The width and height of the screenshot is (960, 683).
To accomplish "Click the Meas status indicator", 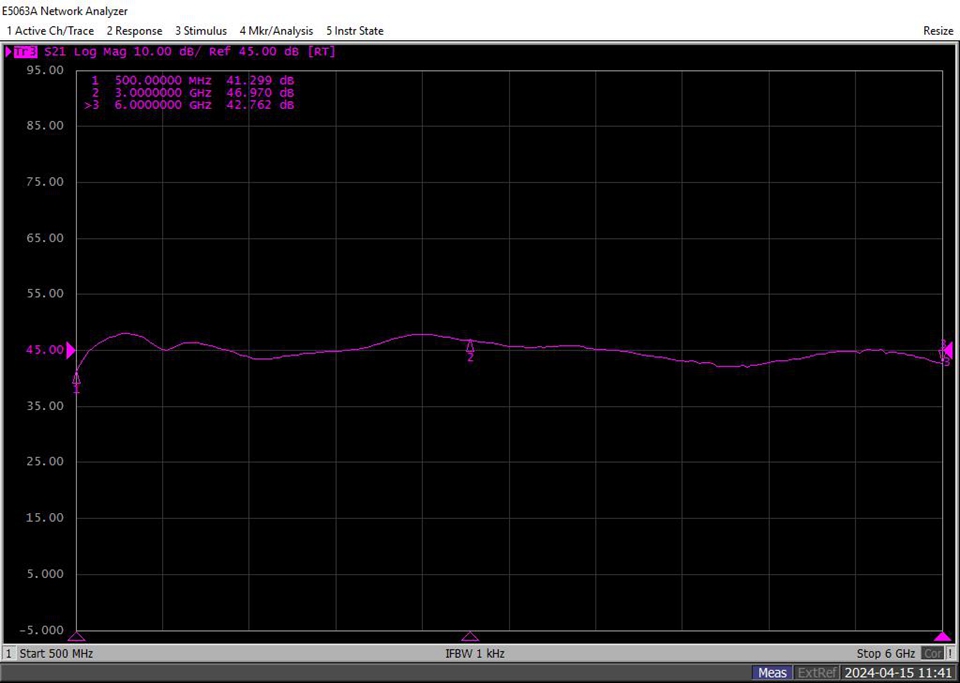I will [x=773, y=673].
